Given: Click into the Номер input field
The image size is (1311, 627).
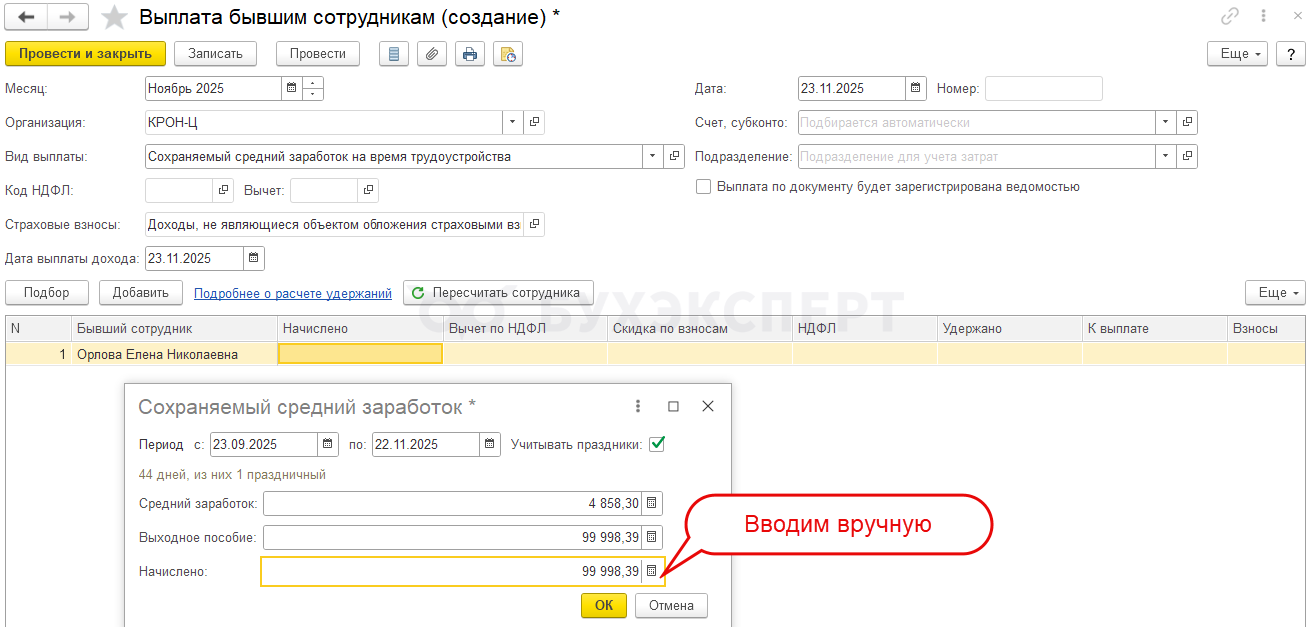Looking at the screenshot, I should pos(1044,88).
